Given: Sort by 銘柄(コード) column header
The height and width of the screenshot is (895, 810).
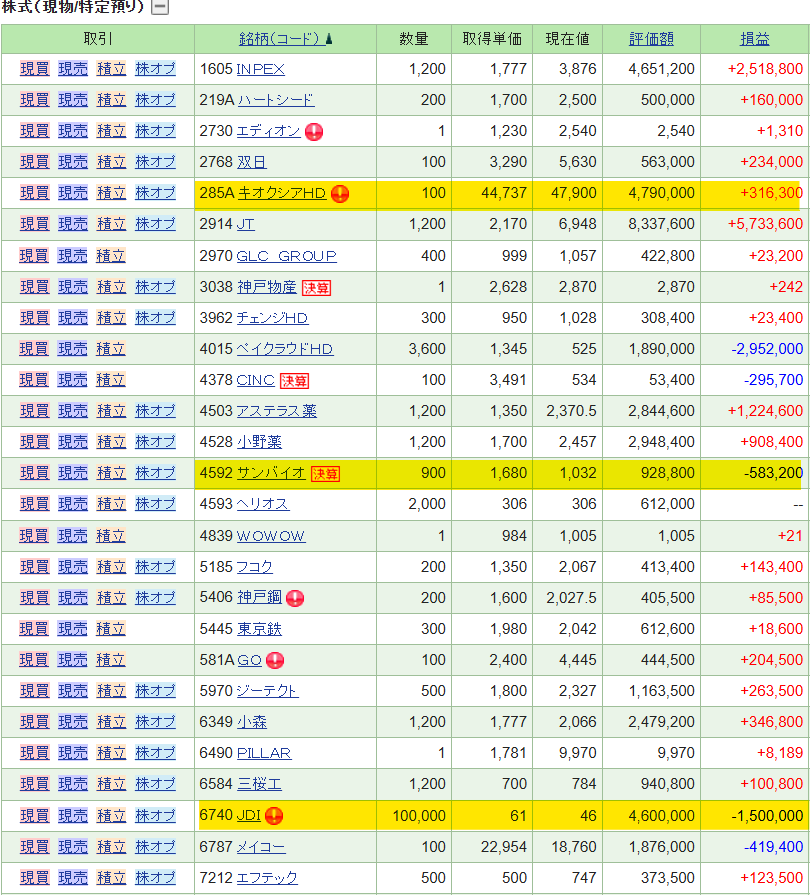Looking at the screenshot, I should [x=282, y=39].
